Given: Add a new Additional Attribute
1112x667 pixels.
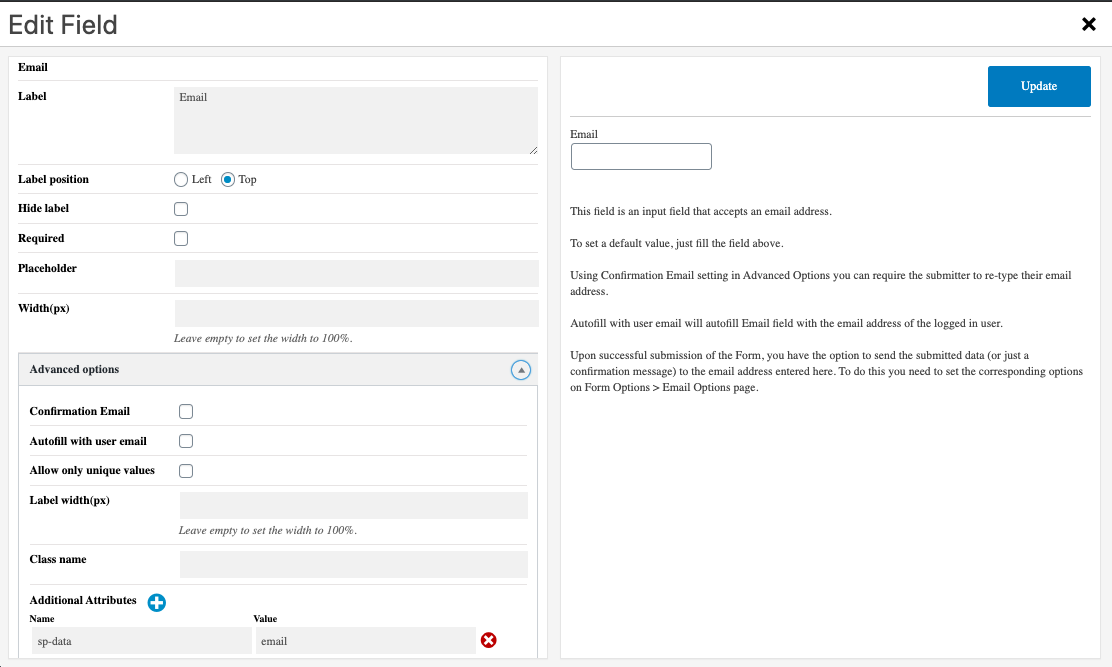Looking at the screenshot, I should (x=157, y=602).
